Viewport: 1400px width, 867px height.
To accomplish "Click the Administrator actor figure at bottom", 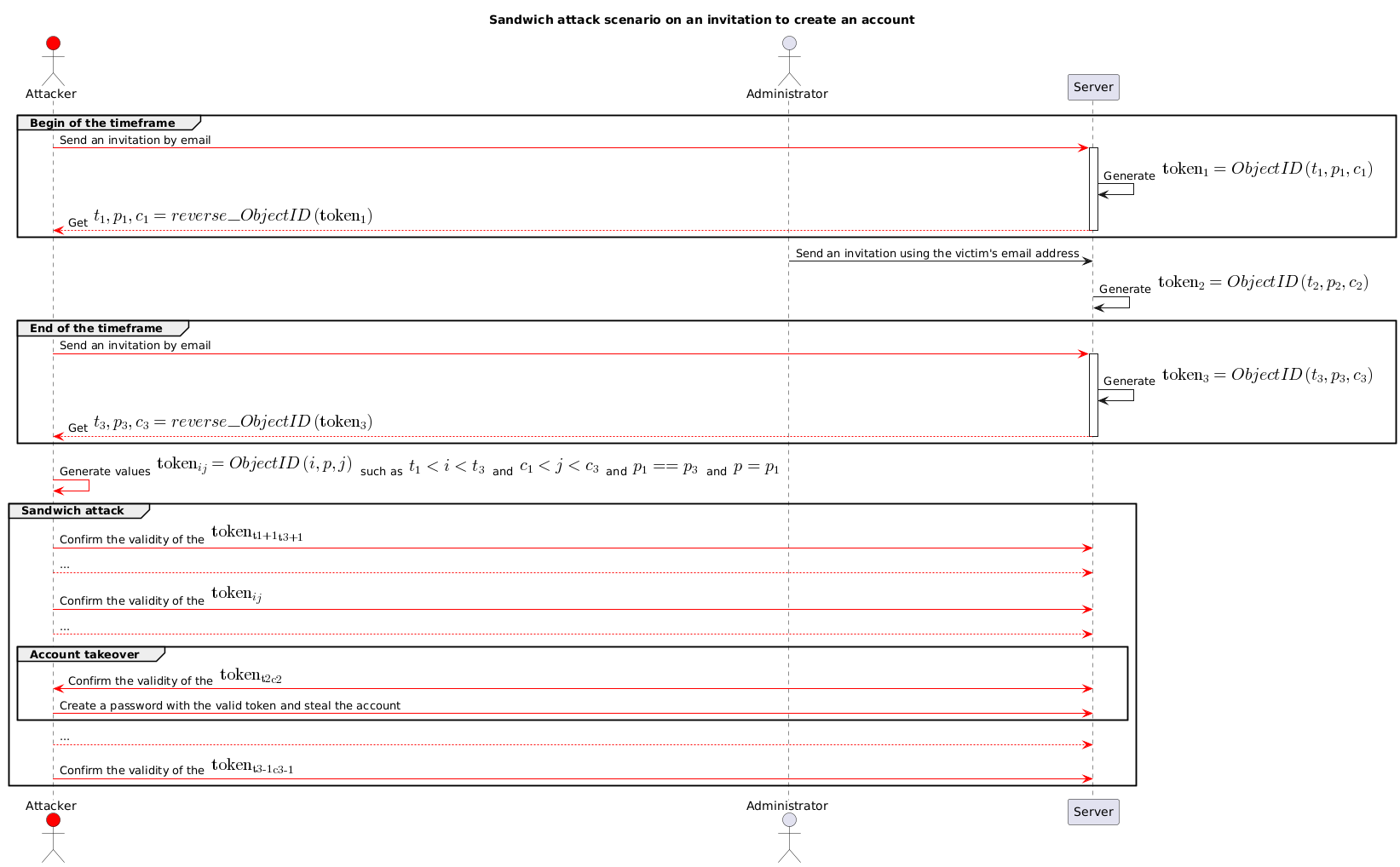I will 789,838.
